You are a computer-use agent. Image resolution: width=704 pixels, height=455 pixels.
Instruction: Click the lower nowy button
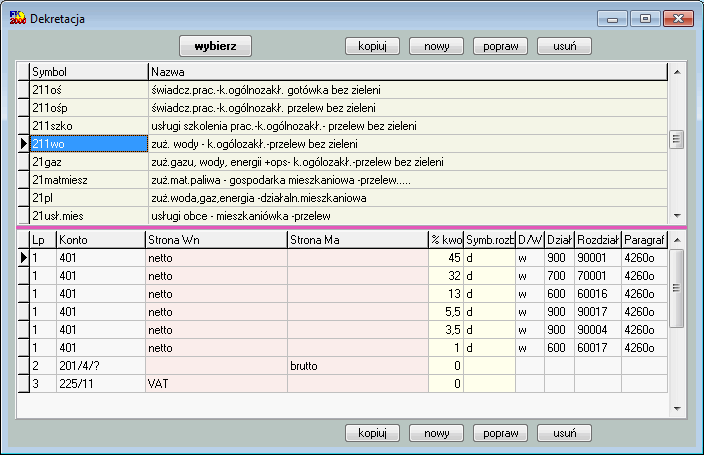click(x=436, y=433)
